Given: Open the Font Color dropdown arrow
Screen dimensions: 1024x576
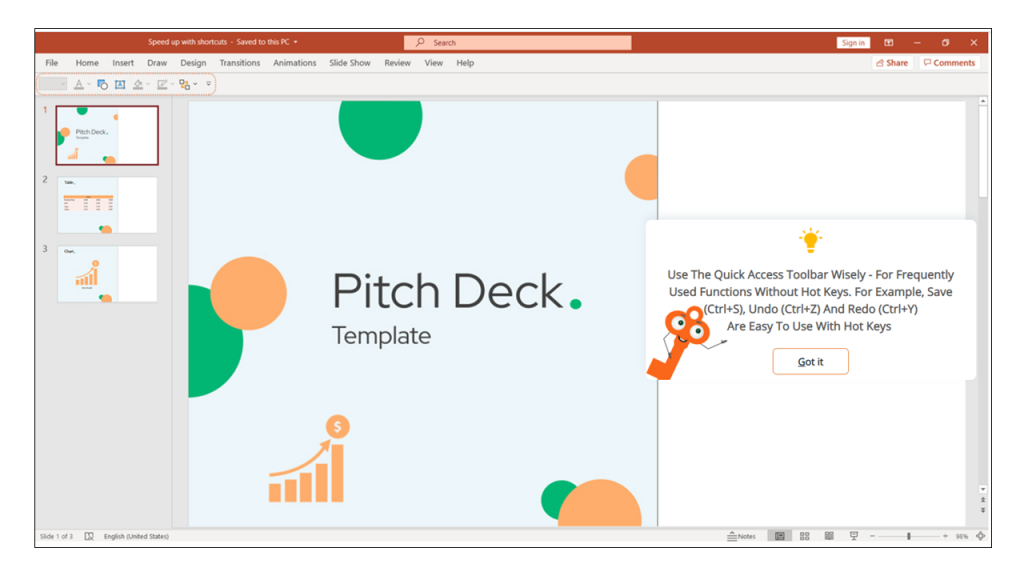Looking at the screenshot, I should (x=89, y=84).
